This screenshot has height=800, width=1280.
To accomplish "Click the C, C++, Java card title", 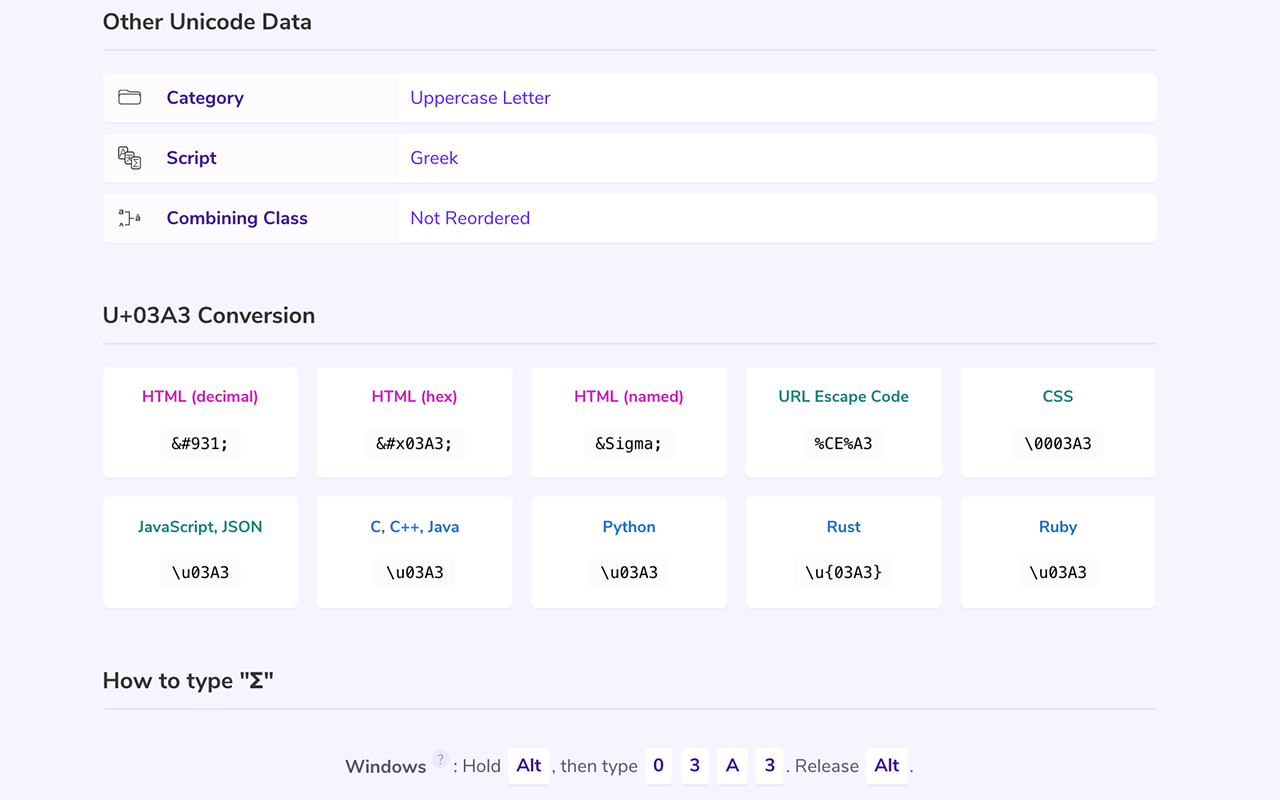I will [x=414, y=527].
